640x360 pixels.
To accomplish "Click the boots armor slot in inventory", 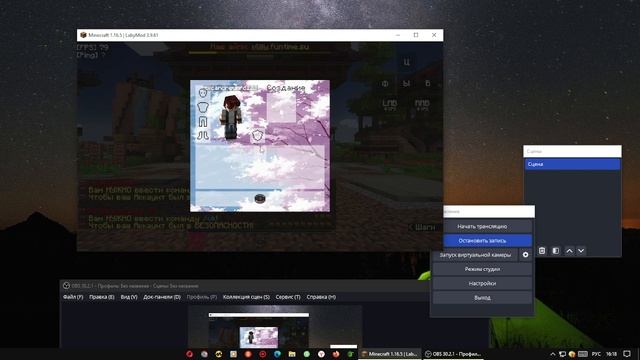I will pyautogui.click(x=203, y=136).
